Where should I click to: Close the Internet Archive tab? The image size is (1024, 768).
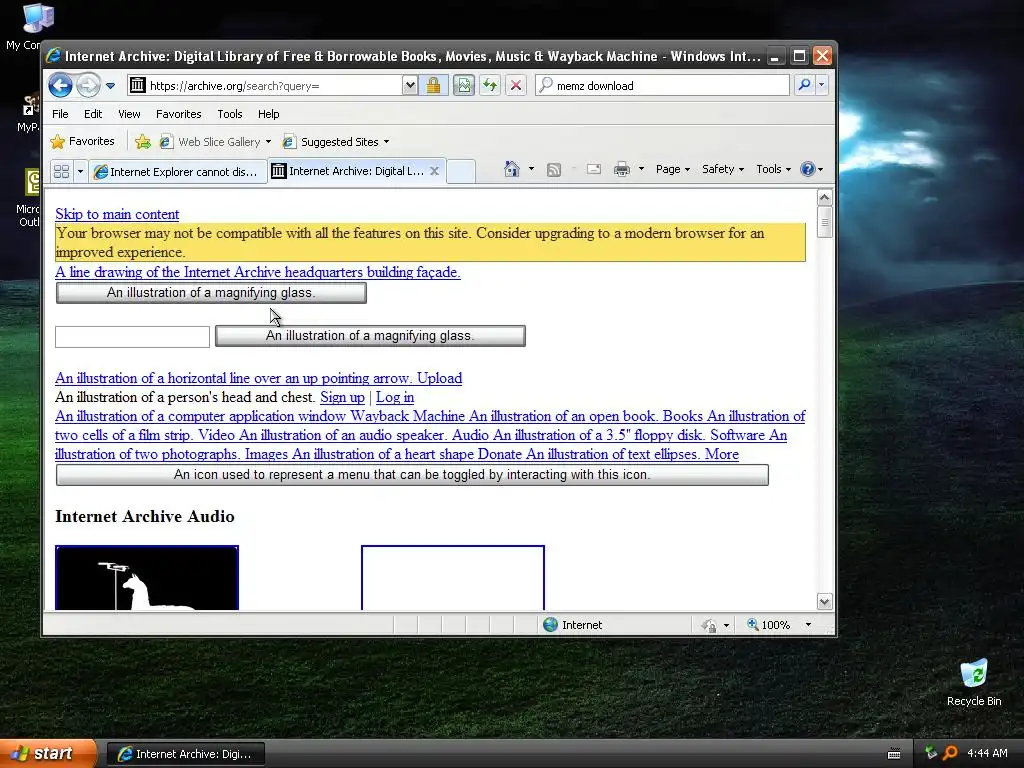pos(434,171)
